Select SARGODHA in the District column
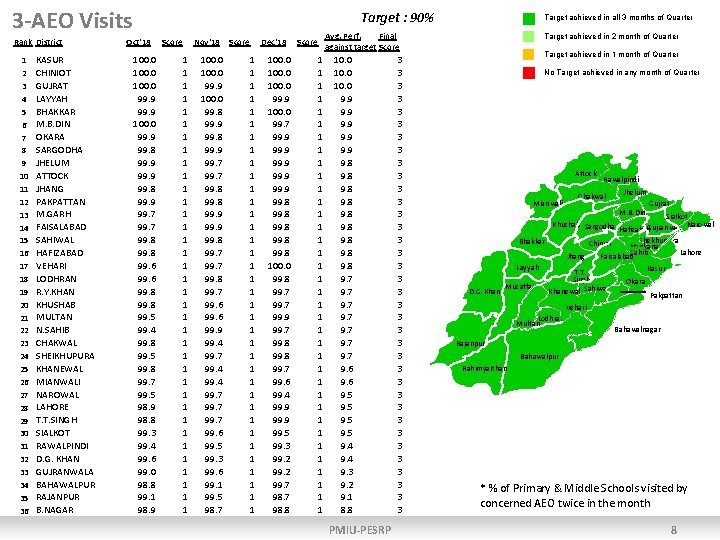Image resolution: width=720 pixels, height=540 pixels. [x=59, y=150]
